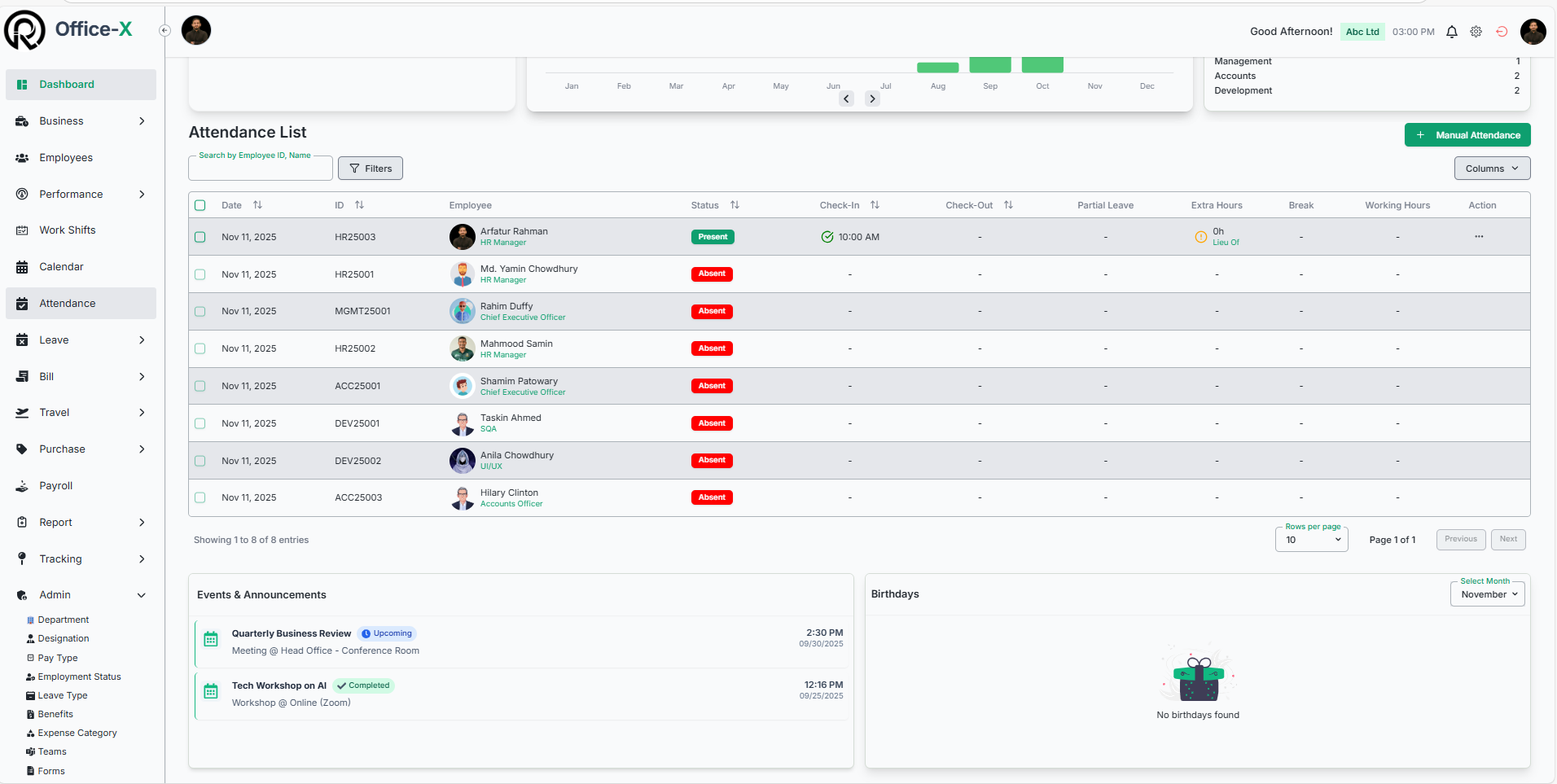Viewport: 1557px width, 784px height.
Task: Click the Manual Attendance button
Action: [x=1467, y=135]
